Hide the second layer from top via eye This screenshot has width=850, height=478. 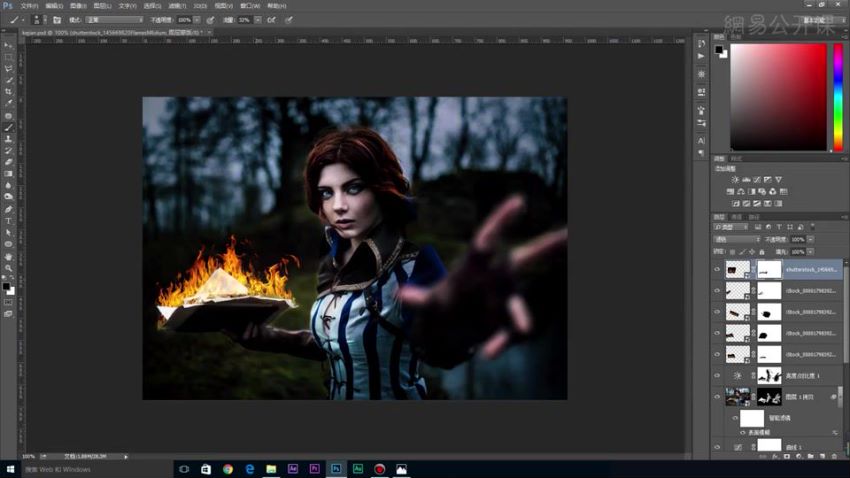tap(717, 291)
